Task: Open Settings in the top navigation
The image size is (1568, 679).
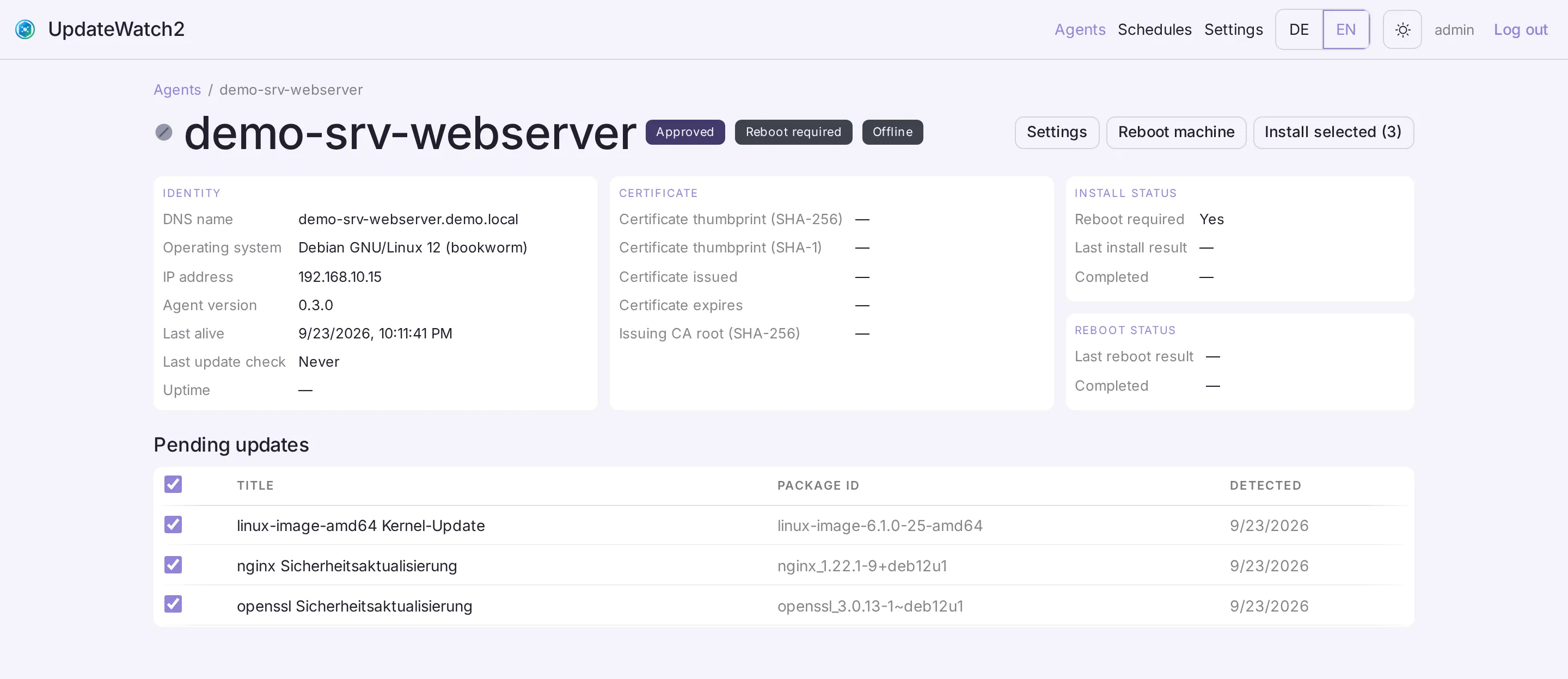Action: 1233,29
